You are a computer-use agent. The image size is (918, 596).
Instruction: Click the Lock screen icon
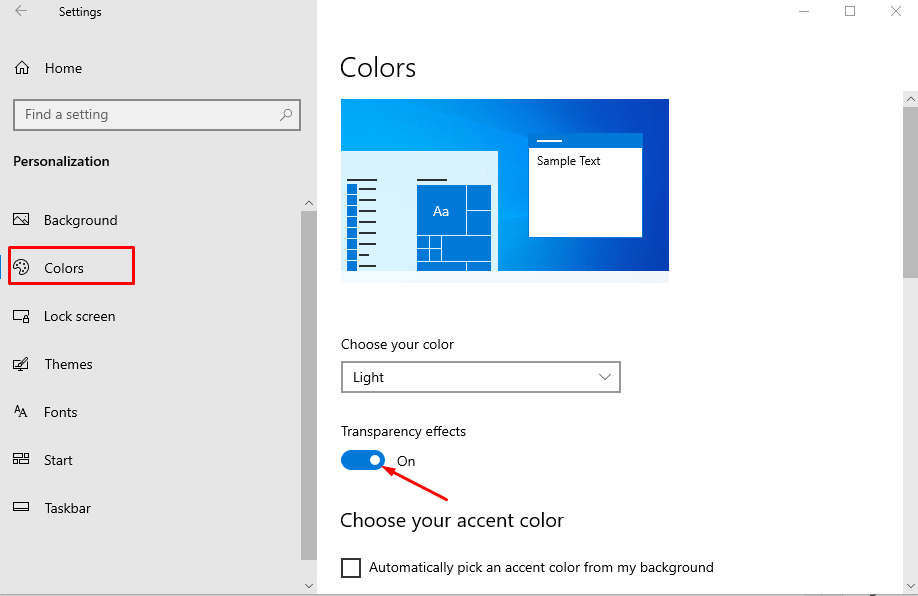coord(21,316)
